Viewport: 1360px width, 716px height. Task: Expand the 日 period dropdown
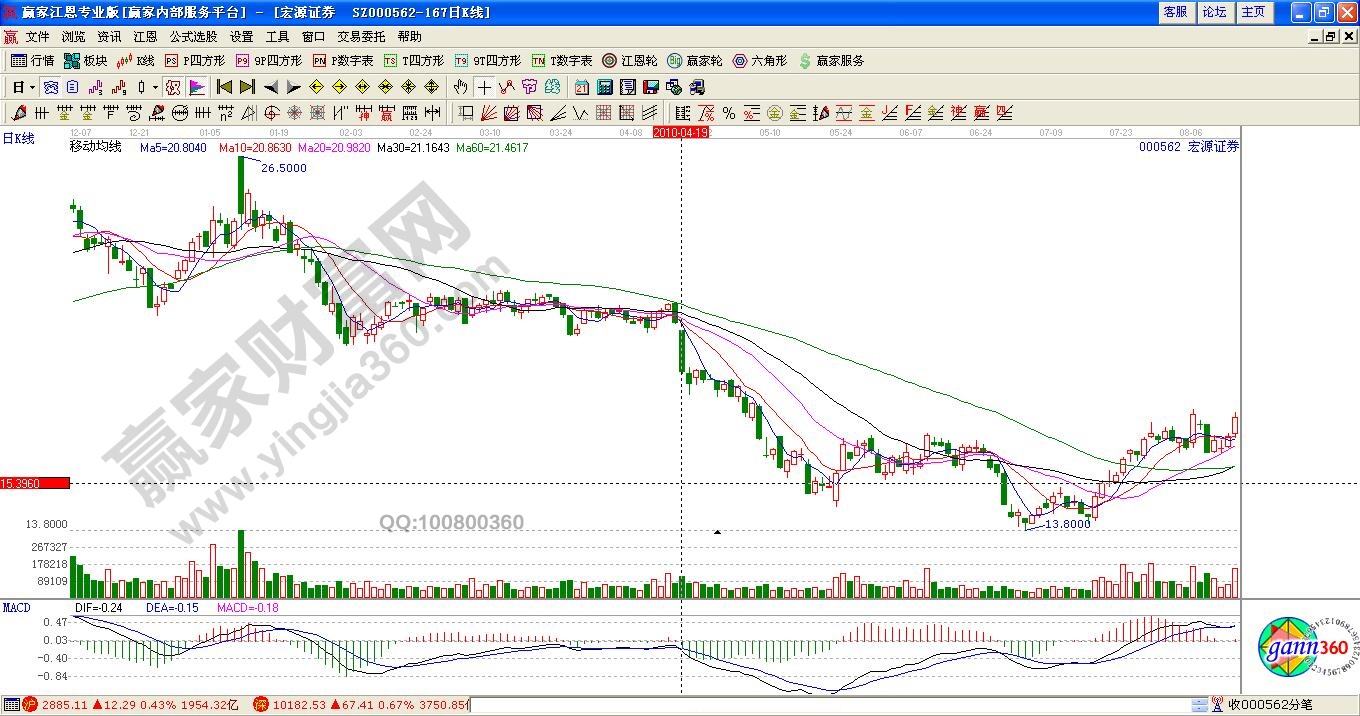tap(24, 87)
